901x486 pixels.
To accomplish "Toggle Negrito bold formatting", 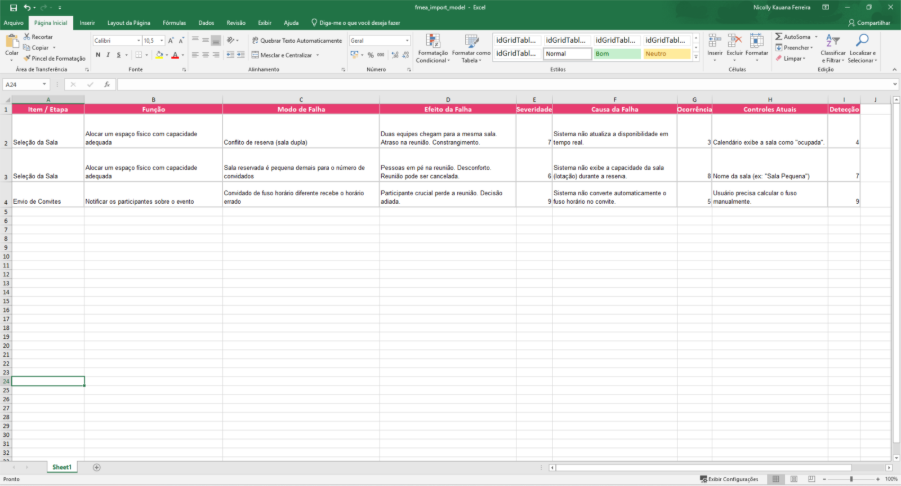I will coord(97,55).
